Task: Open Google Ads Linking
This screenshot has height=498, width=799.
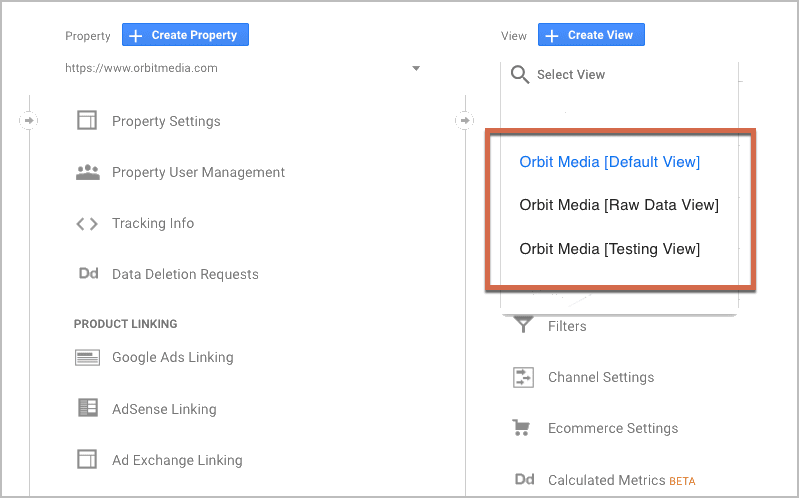Action: click(x=173, y=357)
